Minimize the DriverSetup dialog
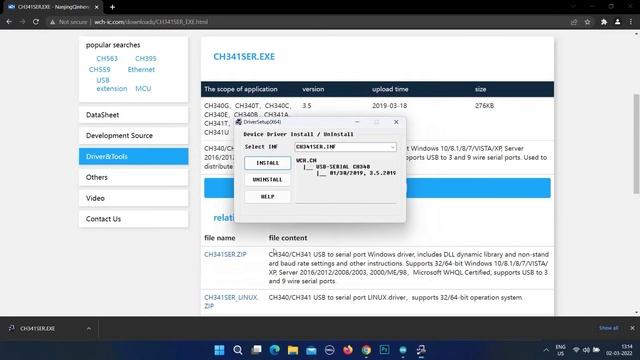Viewport: 640px width, 360px height. (357, 122)
